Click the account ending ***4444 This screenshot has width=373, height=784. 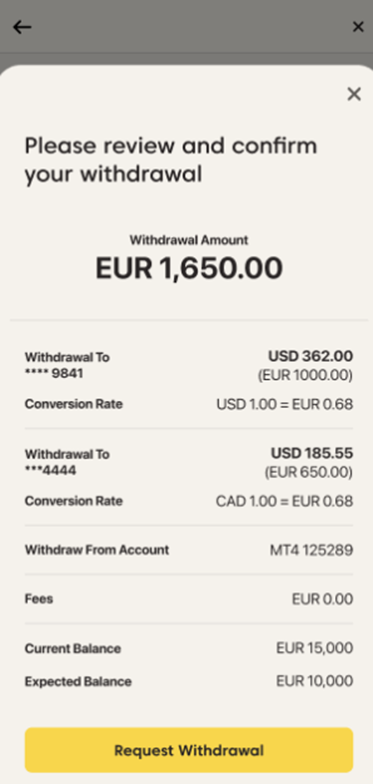pyautogui.click(x=50, y=470)
